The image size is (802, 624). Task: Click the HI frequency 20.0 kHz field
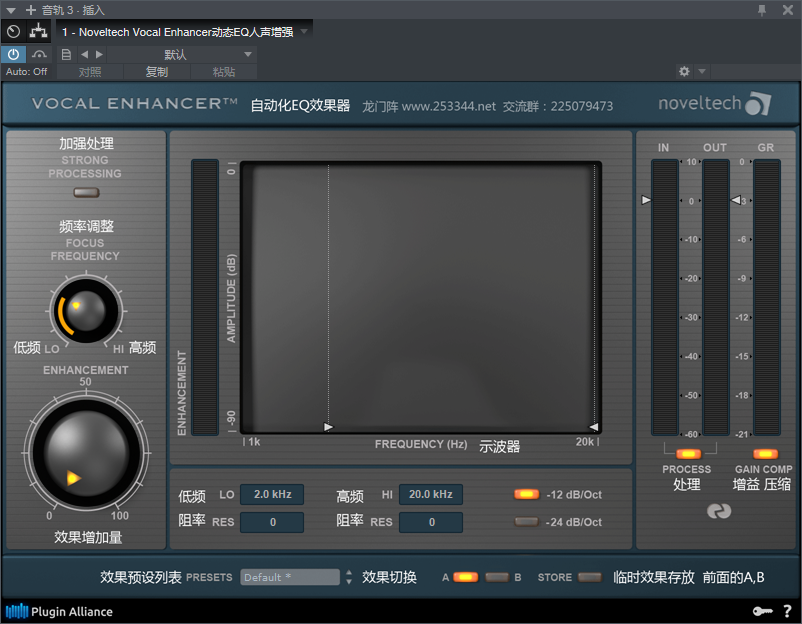(431, 495)
